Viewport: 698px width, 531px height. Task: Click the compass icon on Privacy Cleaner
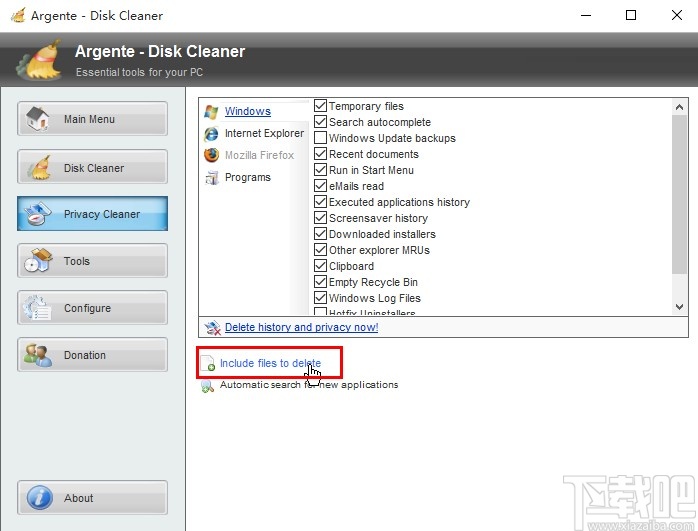[37, 214]
